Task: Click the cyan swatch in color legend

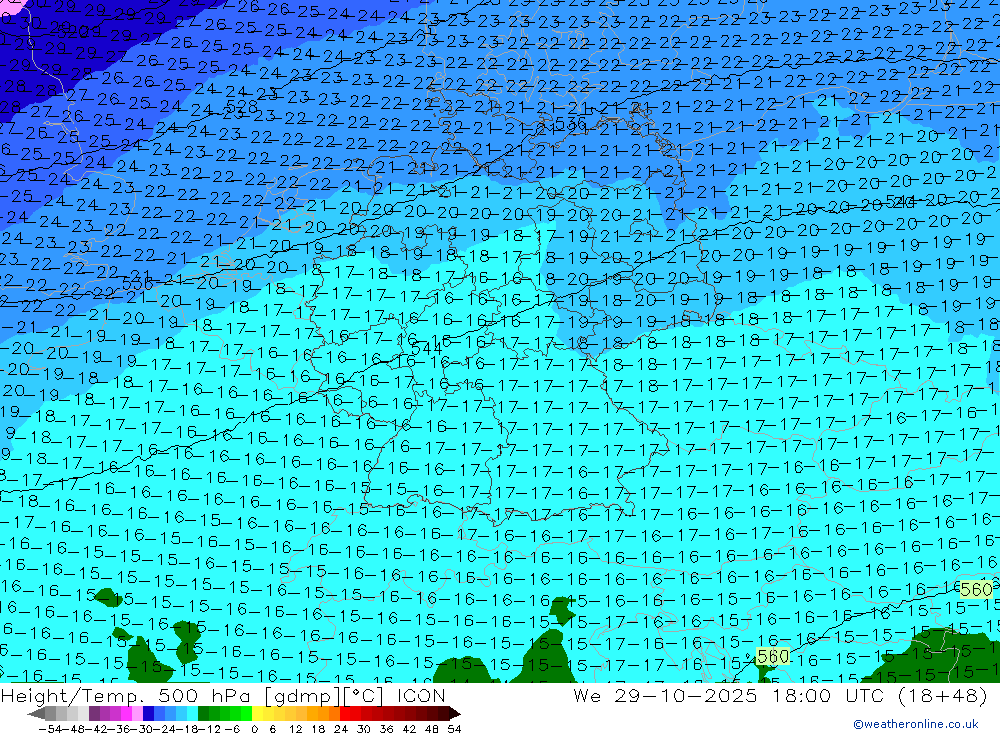Action: (193, 713)
